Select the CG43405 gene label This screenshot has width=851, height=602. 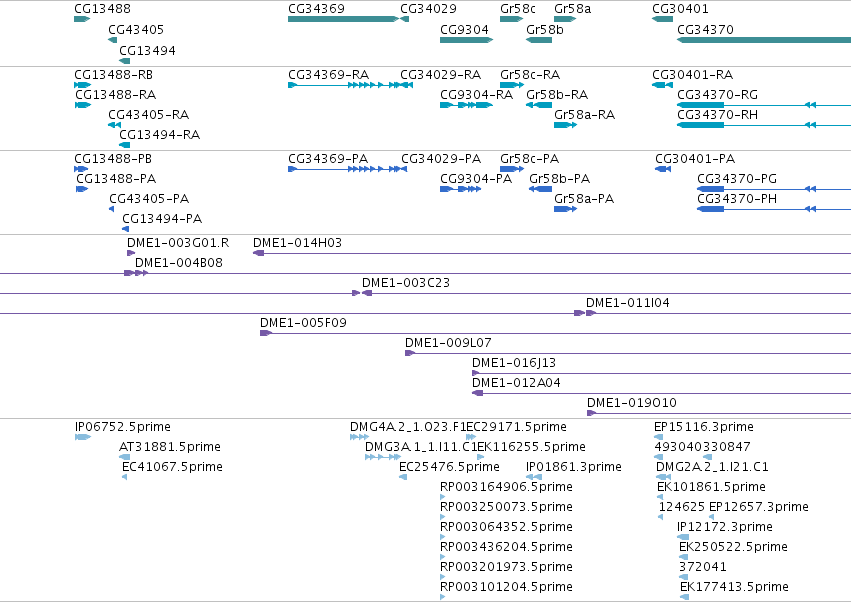[x=136, y=29]
